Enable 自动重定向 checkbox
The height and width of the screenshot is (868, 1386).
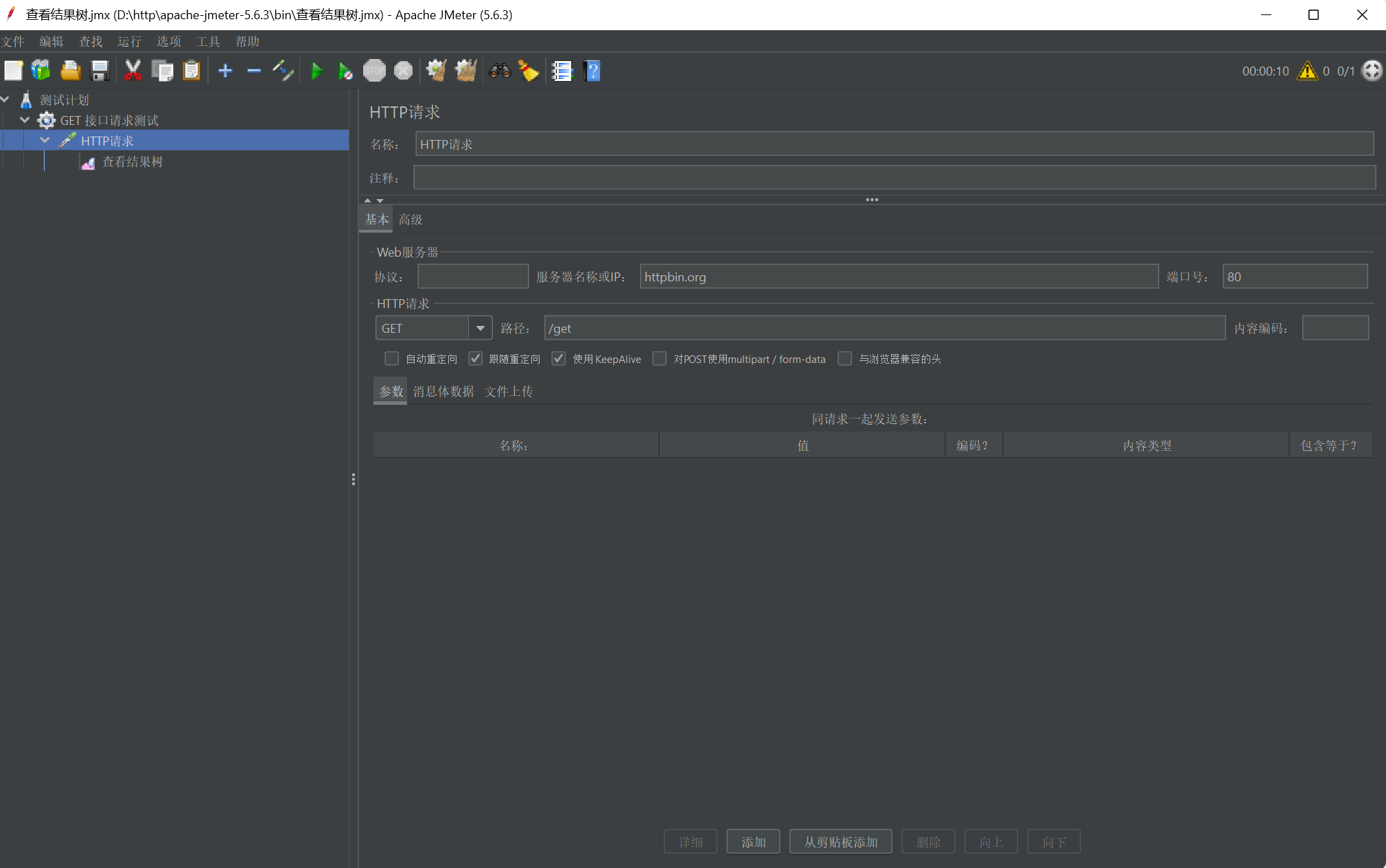click(391, 359)
